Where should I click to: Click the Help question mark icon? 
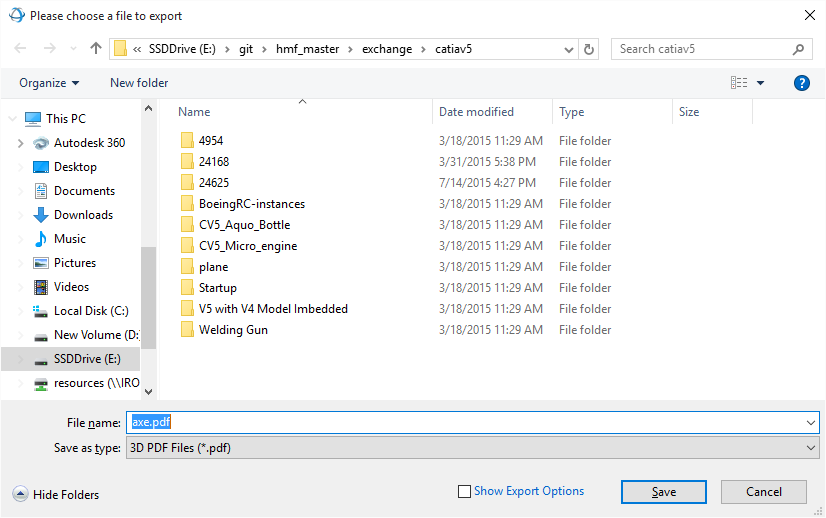click(x=801, y=83)
